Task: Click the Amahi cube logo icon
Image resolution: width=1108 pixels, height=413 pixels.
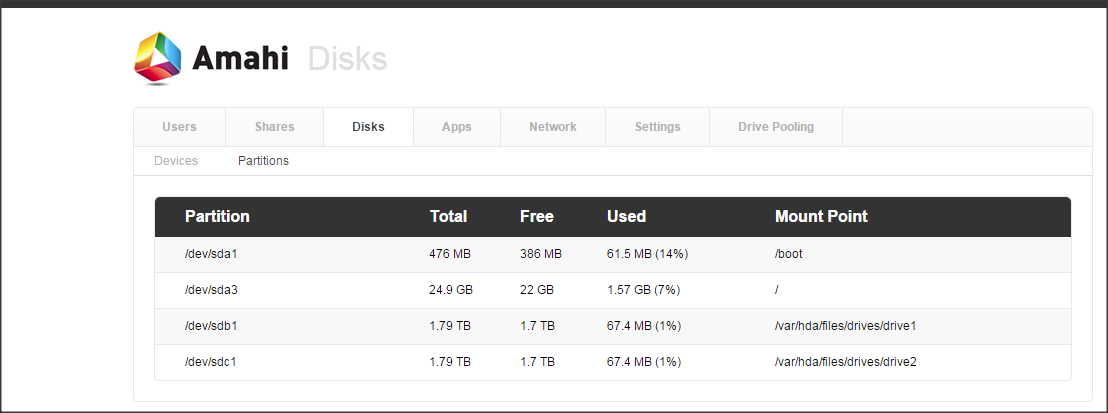Action: point(158,58)
